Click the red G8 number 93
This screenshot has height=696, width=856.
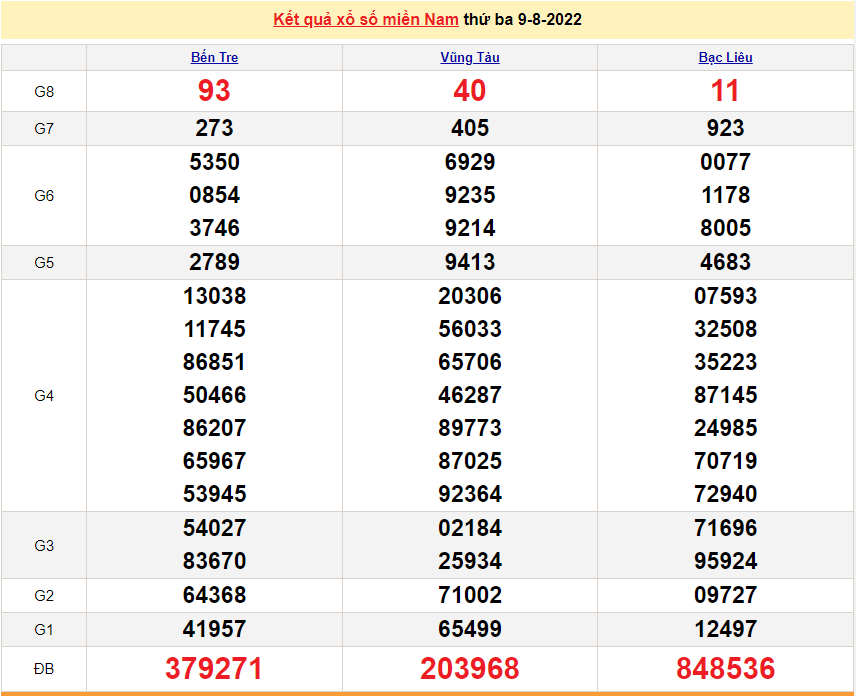coord(214,91)
